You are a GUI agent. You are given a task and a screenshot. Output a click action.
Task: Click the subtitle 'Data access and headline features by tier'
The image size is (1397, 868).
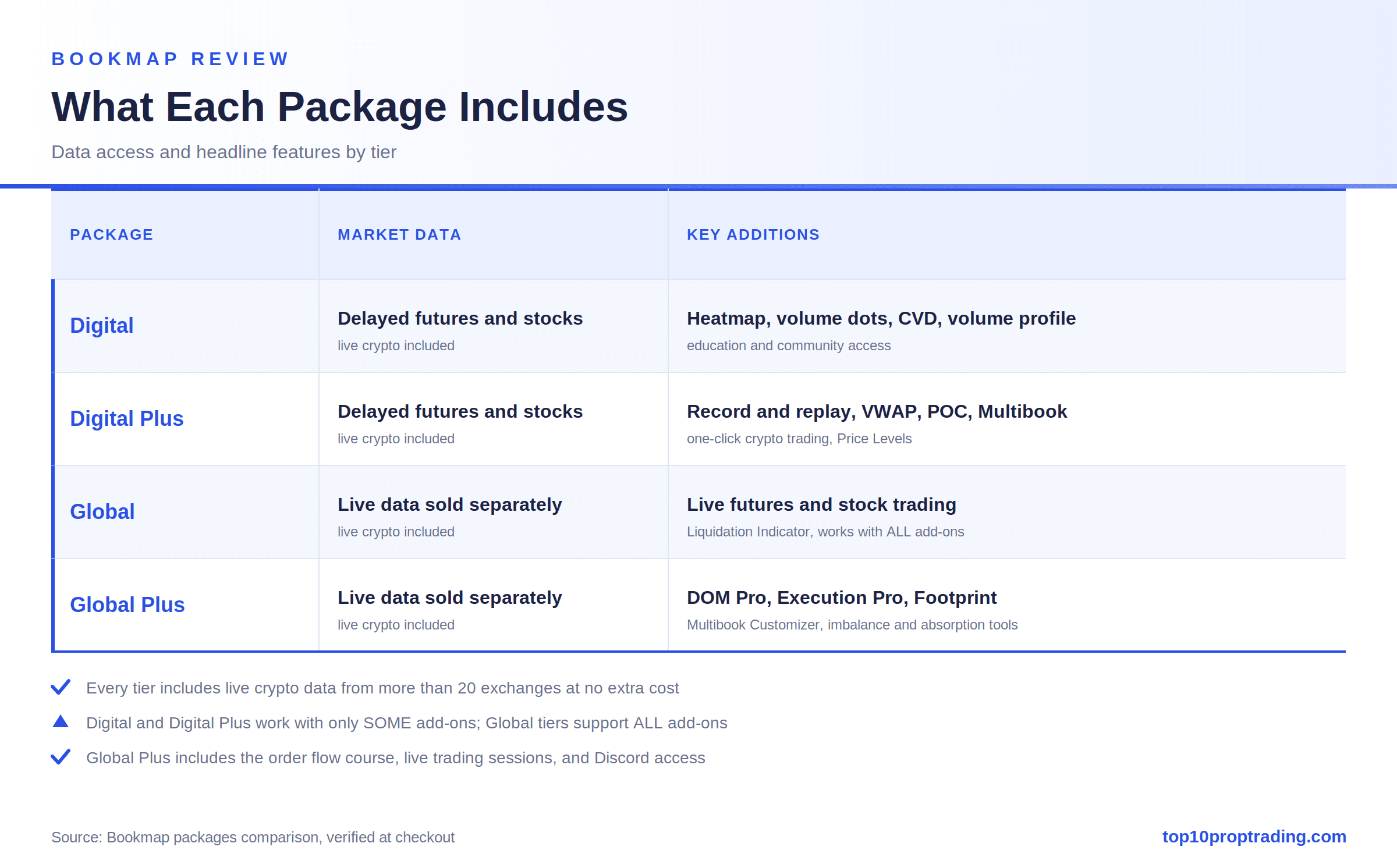click(x=224, y=152)
